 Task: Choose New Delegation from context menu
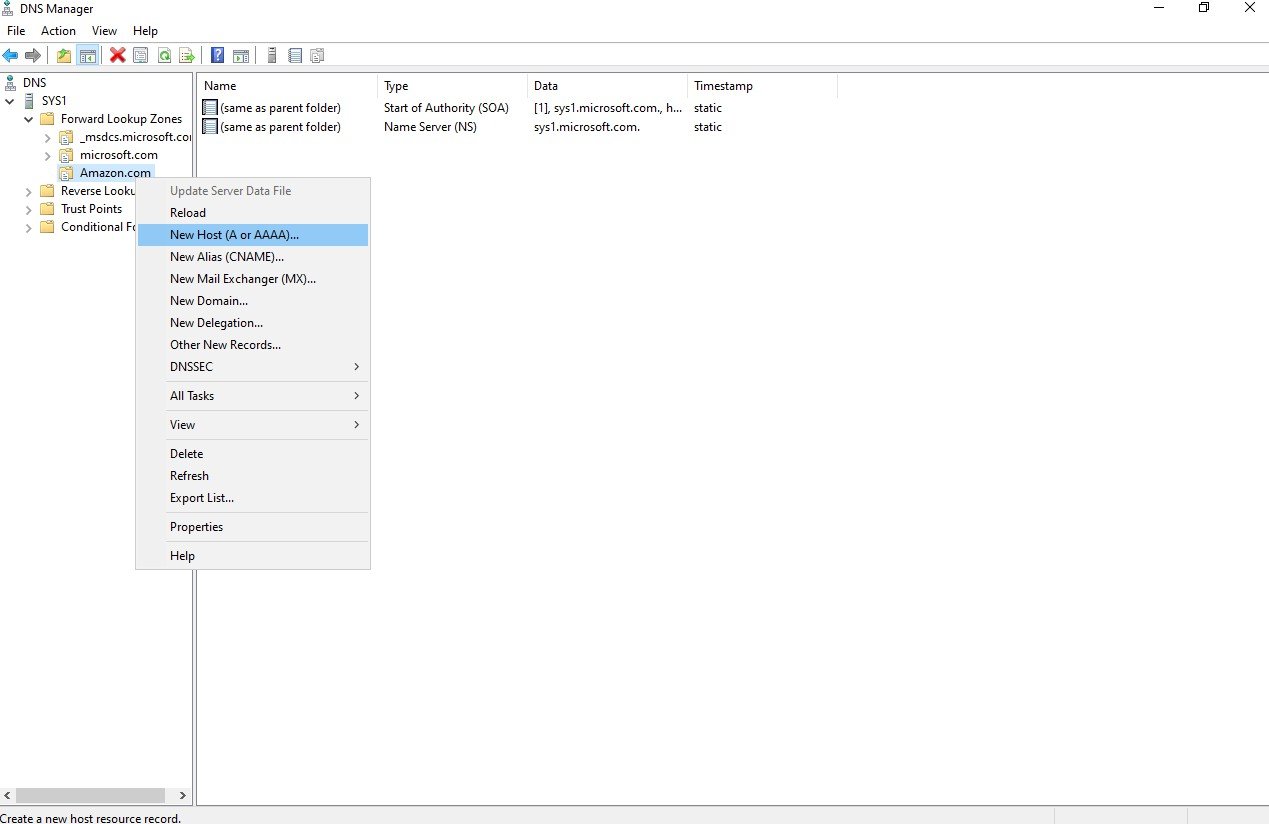(253, 323)
